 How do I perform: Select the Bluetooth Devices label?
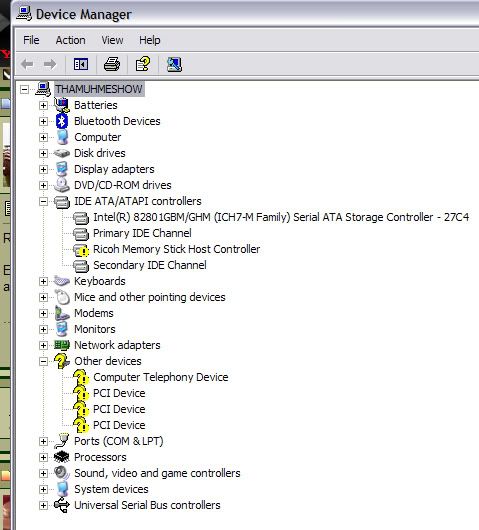(117, 121)
